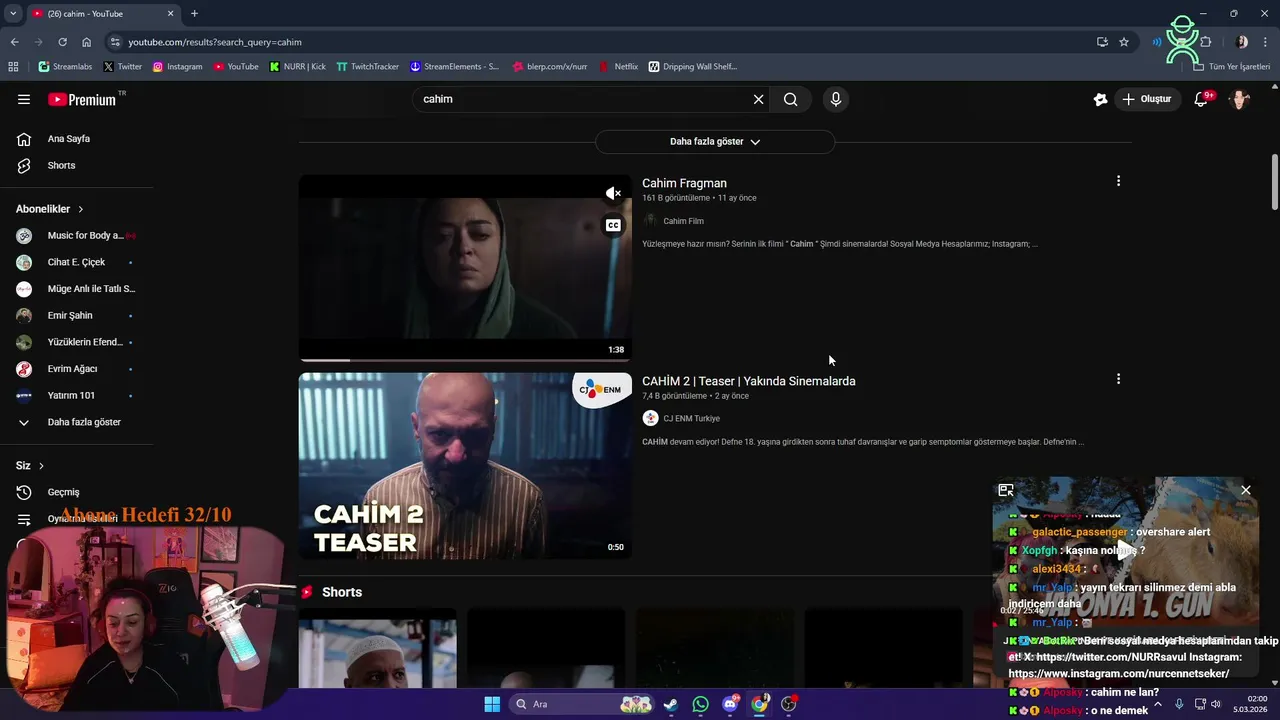1280x720 pixels.
Task: Open the Netflix bookmark
Action: pyautogui.click(x=619, y=67)
